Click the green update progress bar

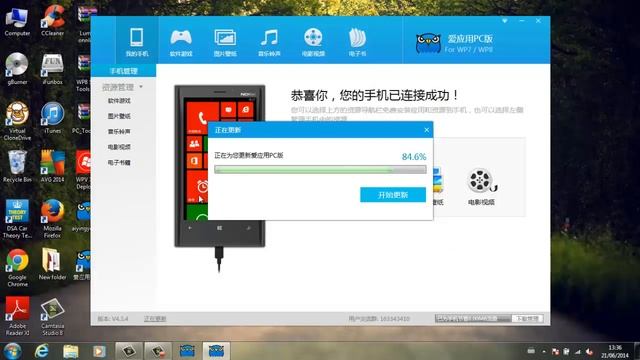point(320,169)
